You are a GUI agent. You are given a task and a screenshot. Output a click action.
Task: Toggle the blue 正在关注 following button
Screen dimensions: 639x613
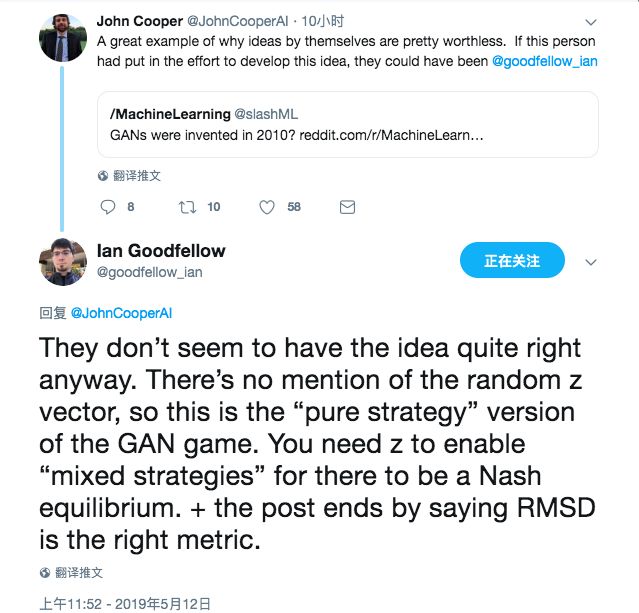[512, 261]
